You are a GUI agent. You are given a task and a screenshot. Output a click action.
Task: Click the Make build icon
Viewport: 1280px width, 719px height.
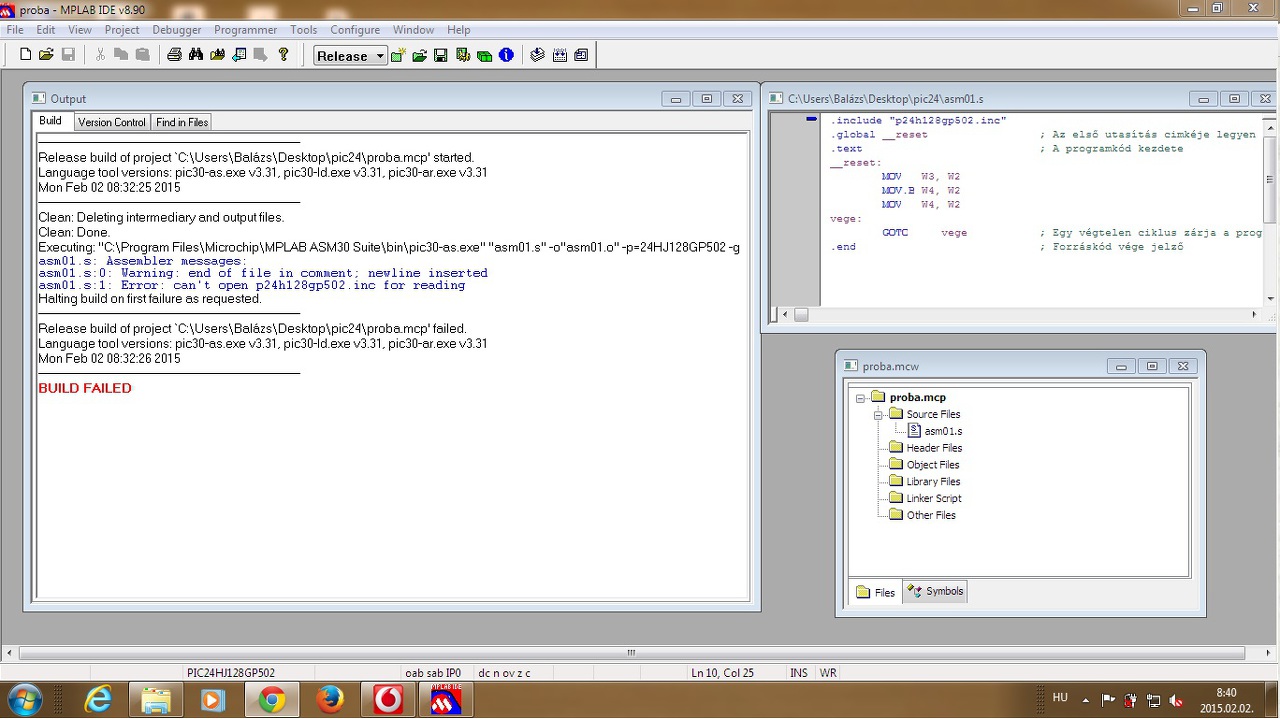point(538,56)
